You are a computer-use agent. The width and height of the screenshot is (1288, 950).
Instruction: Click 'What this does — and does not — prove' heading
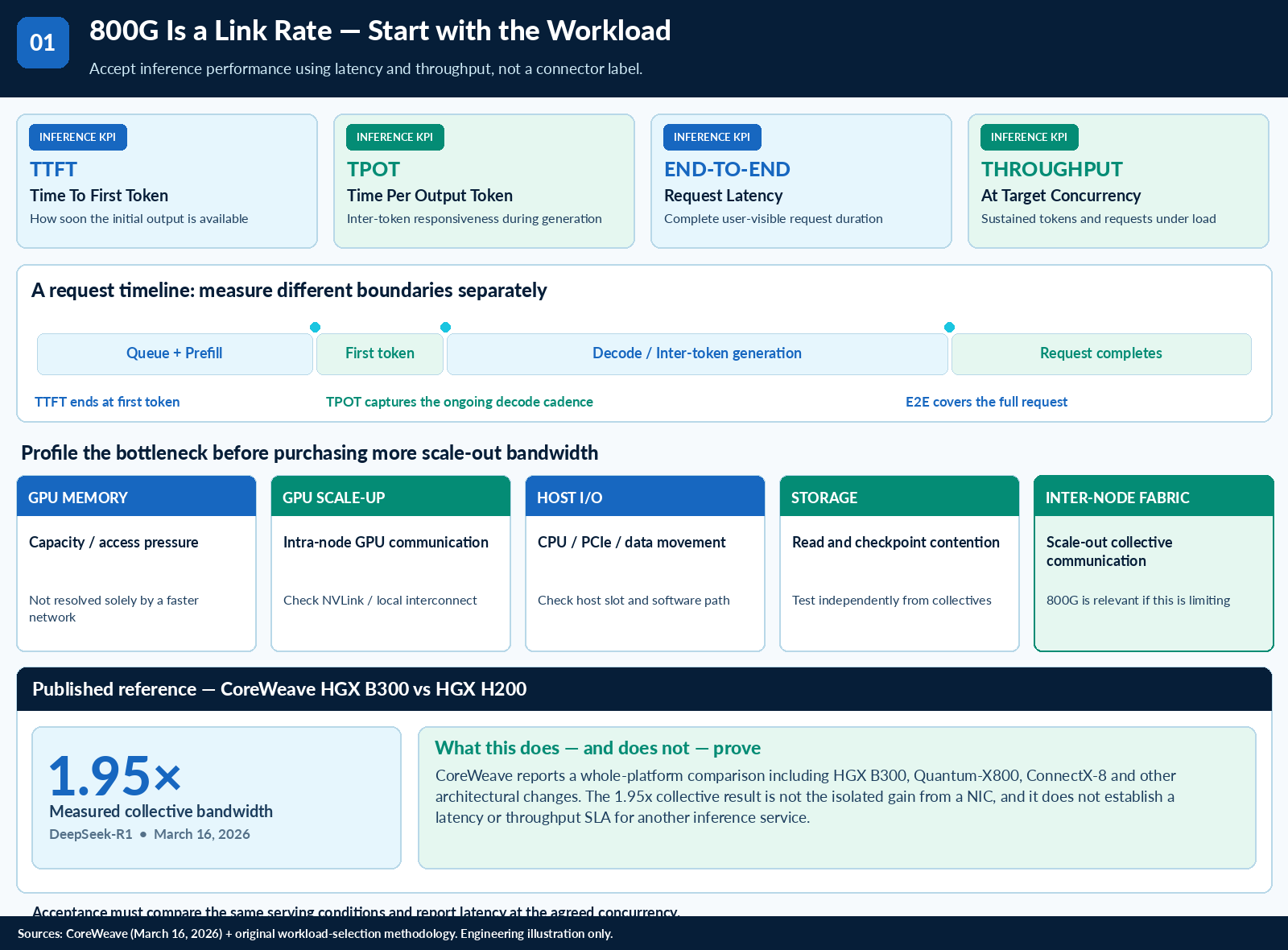click(x=598, y=748)
